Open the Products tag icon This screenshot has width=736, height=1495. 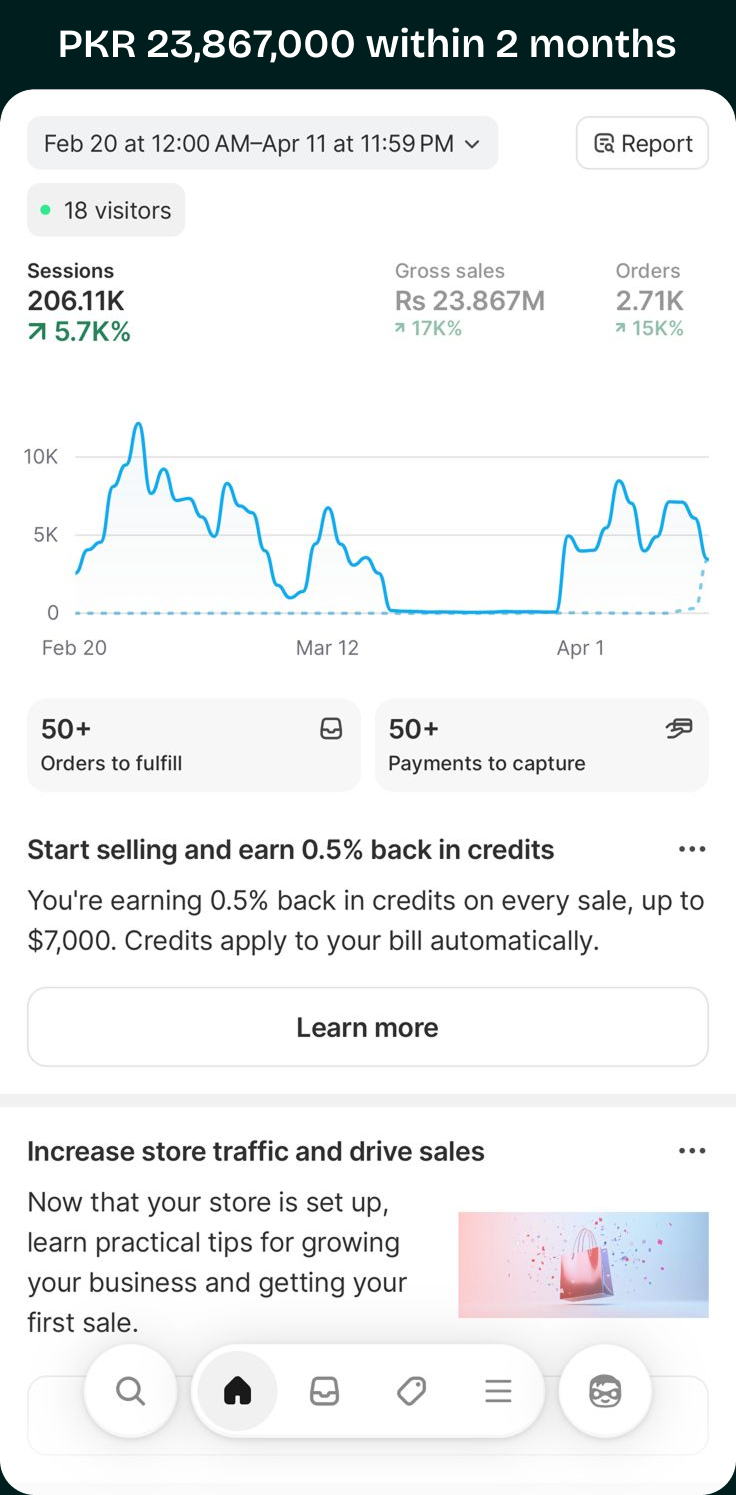point(411,1391)
